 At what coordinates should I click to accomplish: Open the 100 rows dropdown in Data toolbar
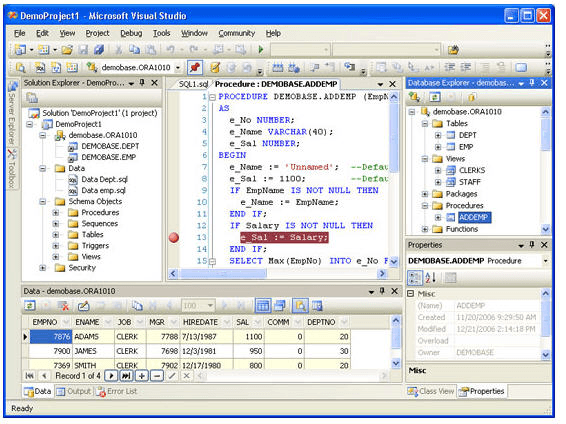[x=210, y=306]
